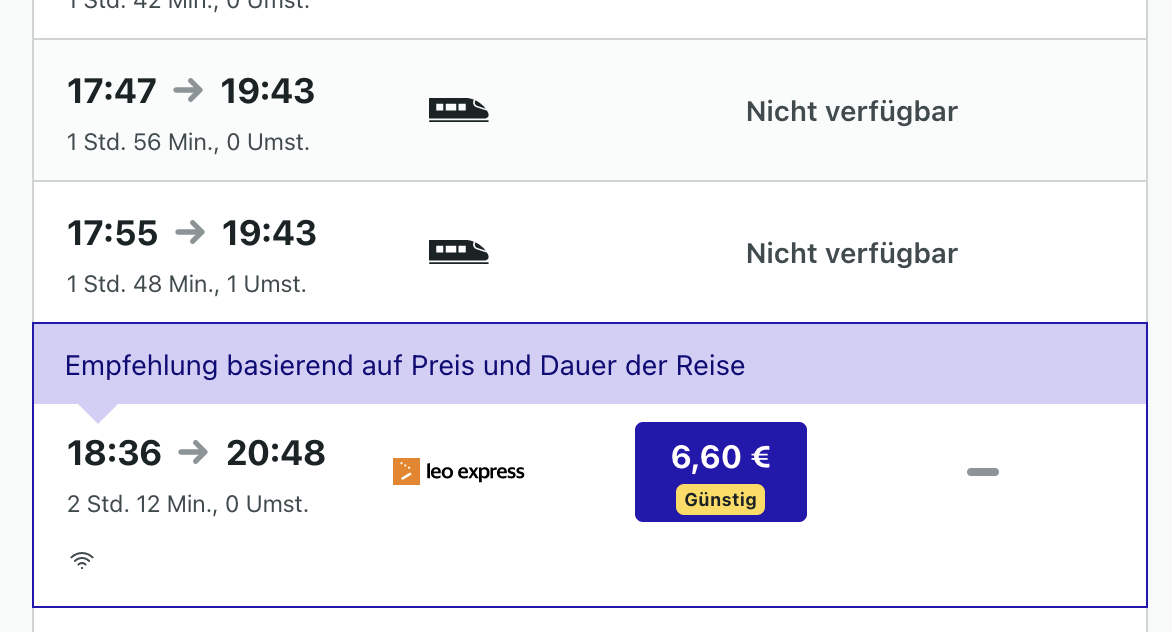Click Nicht verfügbar in the 17:55 row

point(852,254)
